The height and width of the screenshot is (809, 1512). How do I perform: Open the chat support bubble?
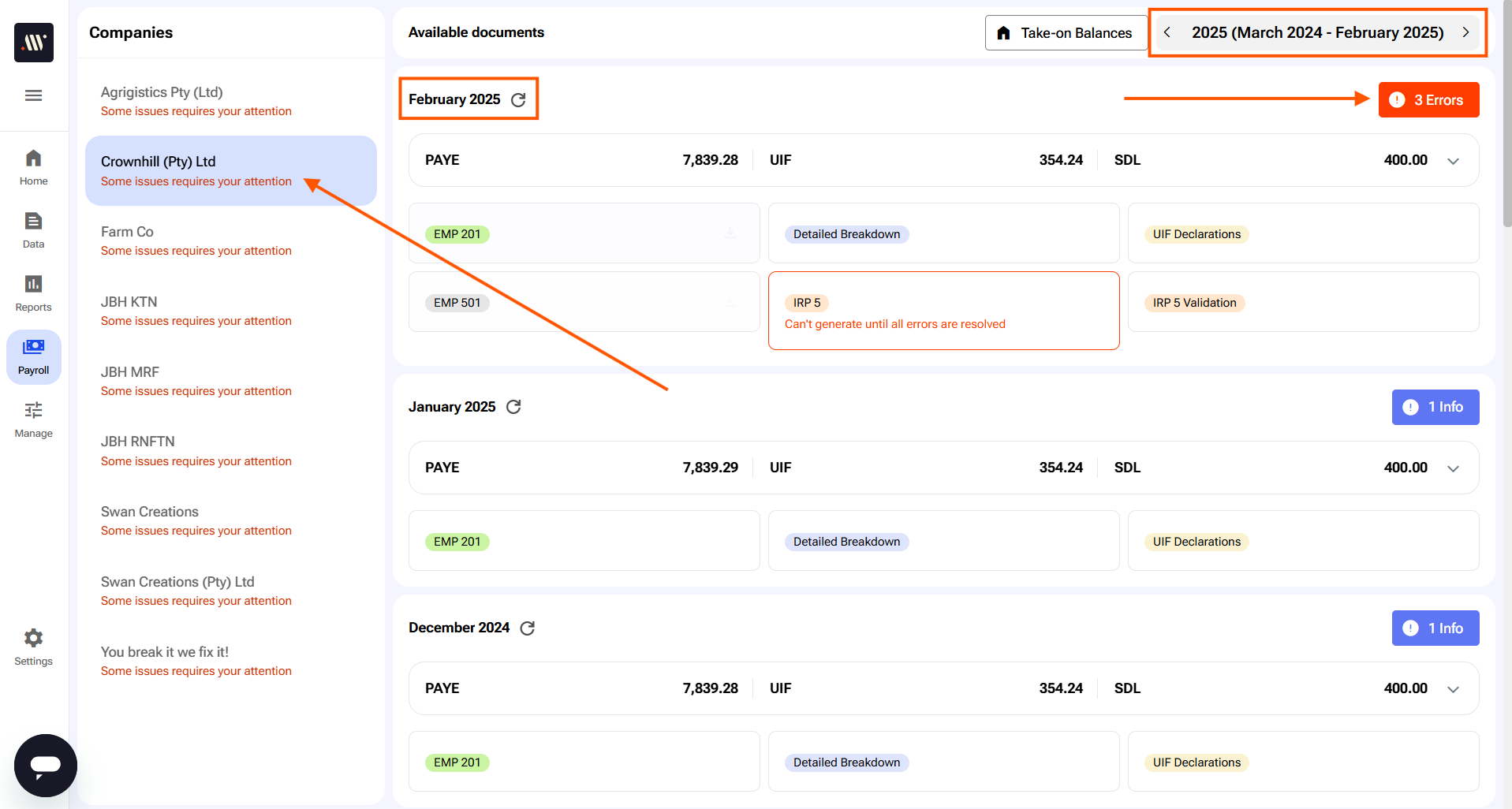click(x=46, y=765)
